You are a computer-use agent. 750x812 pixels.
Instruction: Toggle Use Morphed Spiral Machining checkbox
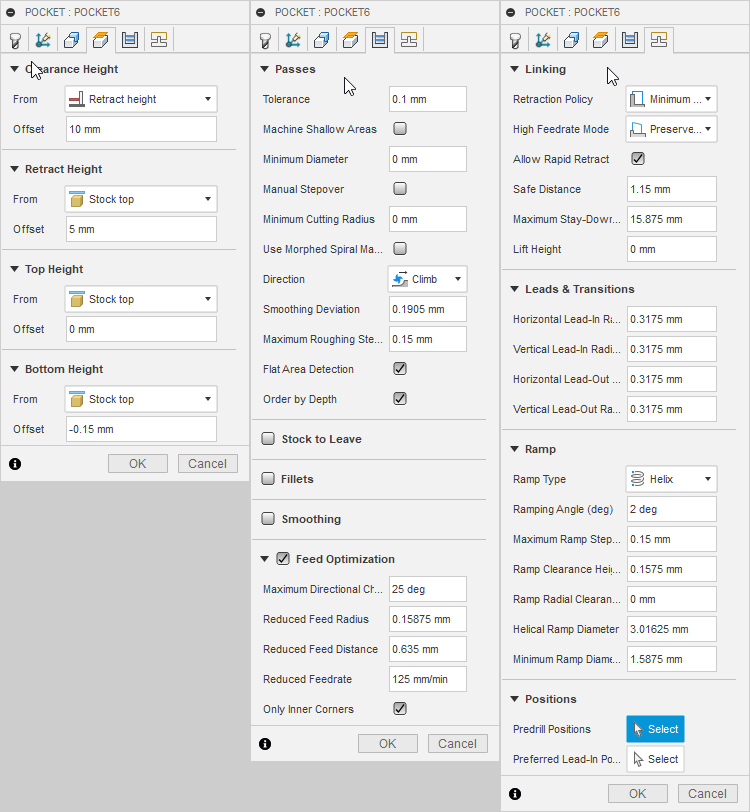point(400,249)
